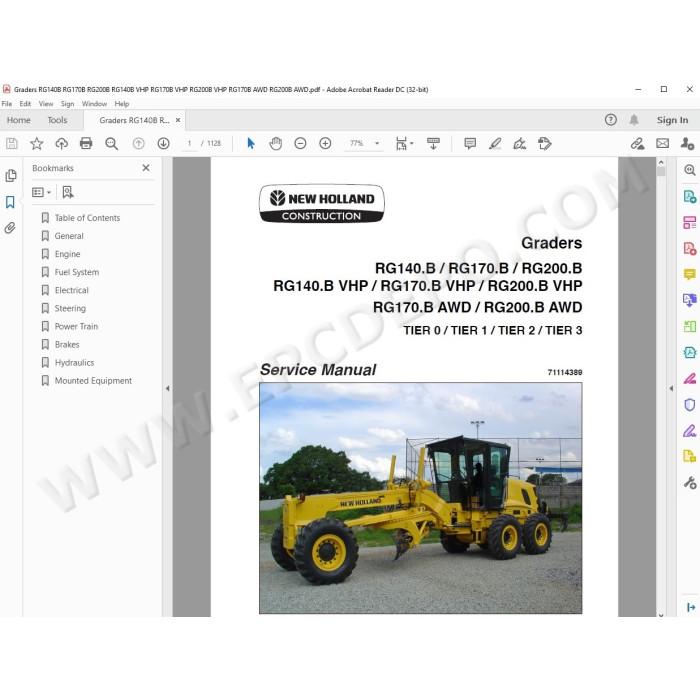Open the yellow Comment tool in right pane
Screen dimensions: 700x700
tap(690, 274)
